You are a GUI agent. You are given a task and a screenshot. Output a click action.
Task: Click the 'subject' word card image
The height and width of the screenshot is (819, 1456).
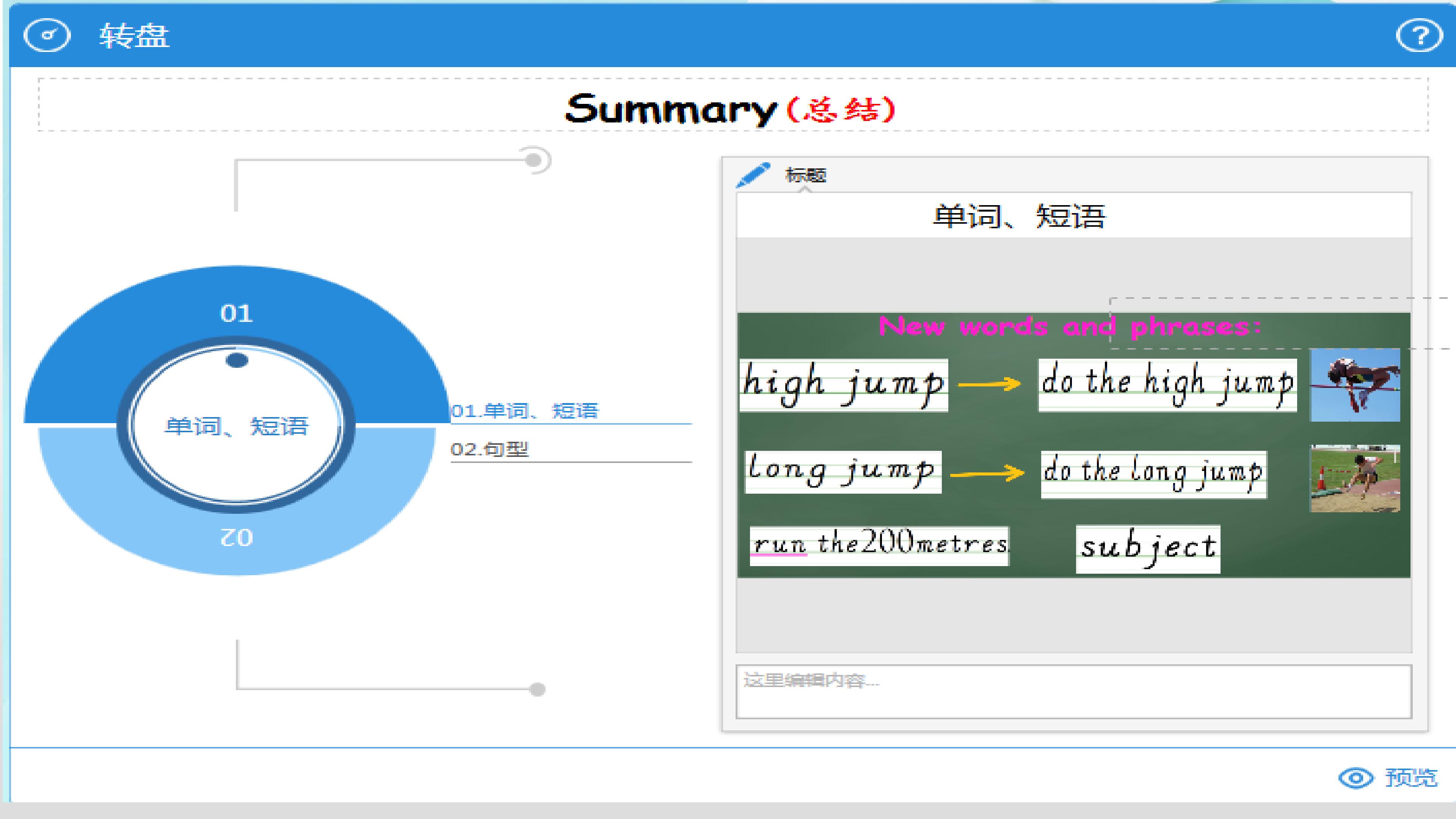(x=1148, y=549)
